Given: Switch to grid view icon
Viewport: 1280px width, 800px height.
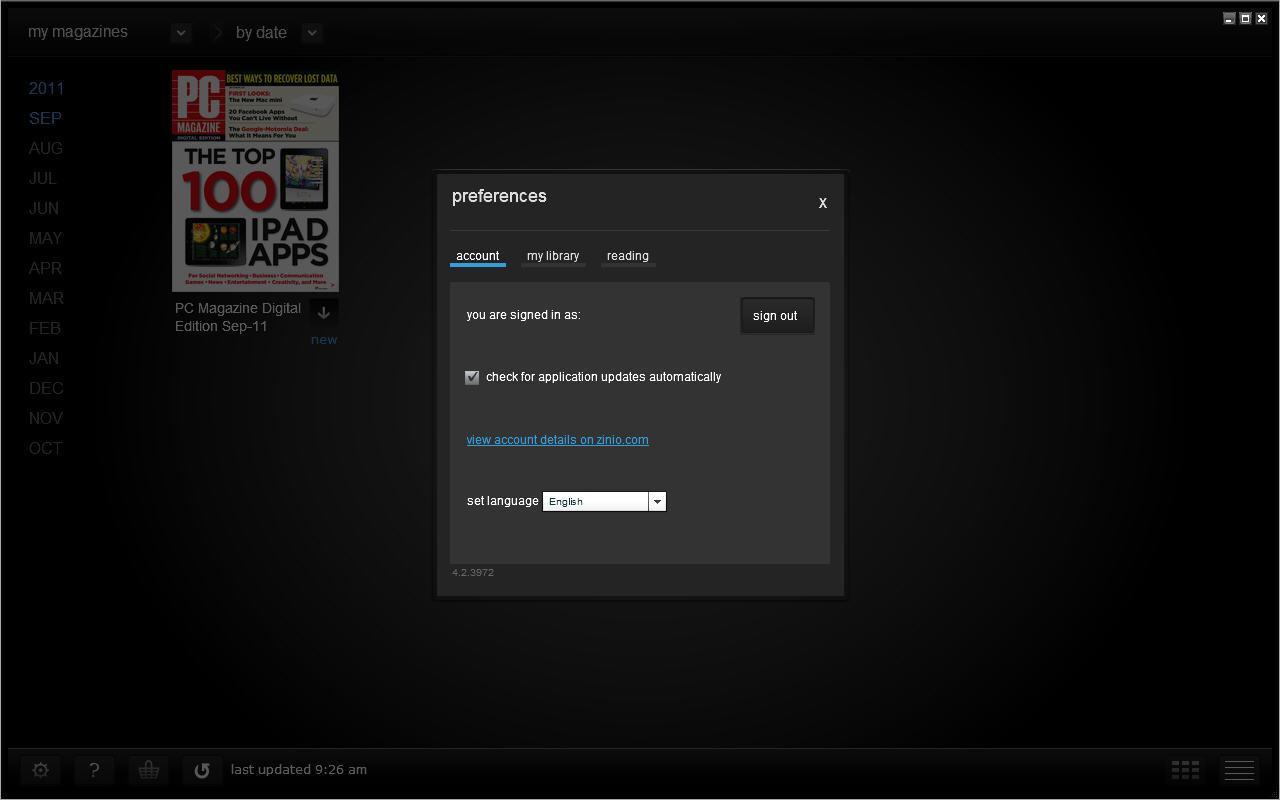Looking at the screenshot, I should click(1185, 769).
